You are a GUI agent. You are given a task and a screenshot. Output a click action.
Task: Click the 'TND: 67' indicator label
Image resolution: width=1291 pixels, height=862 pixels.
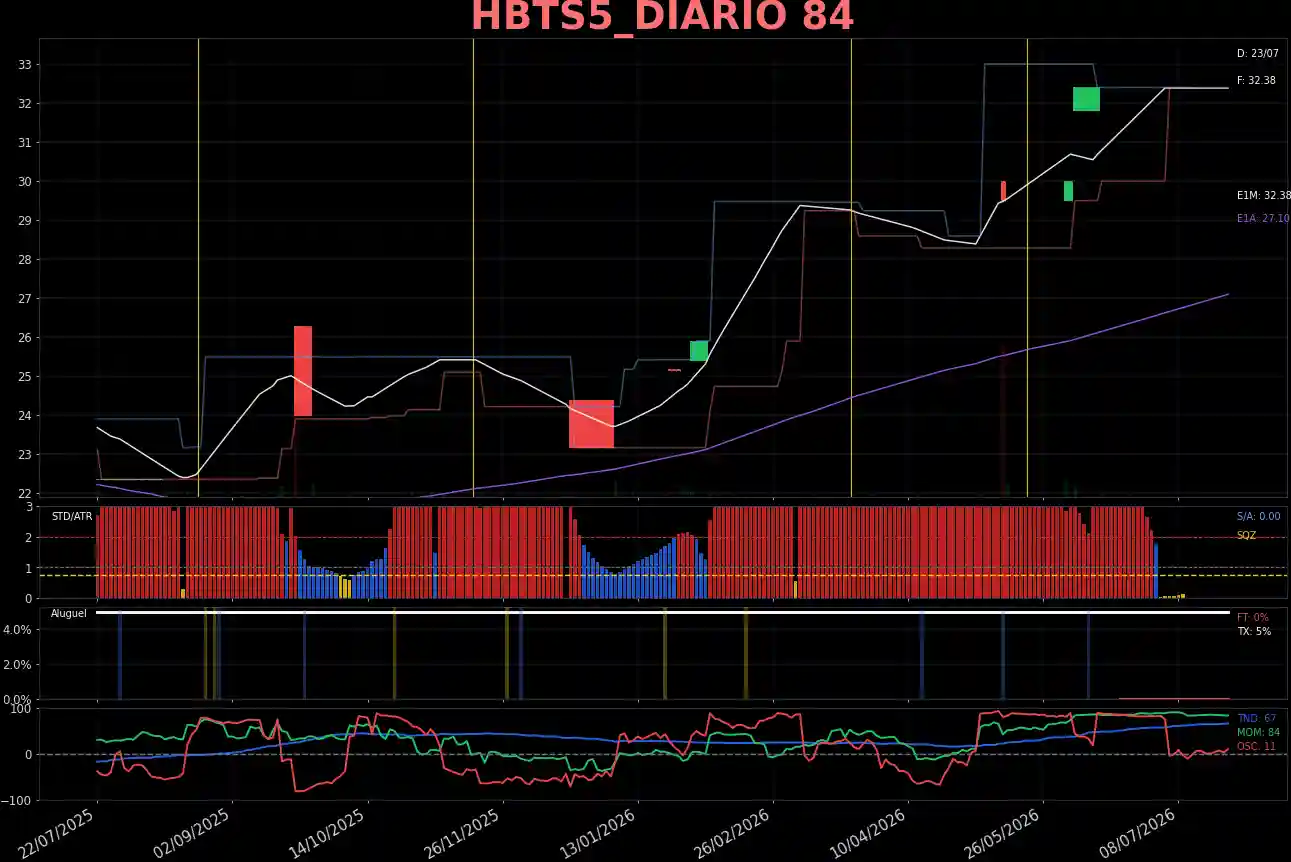tap(1256, 718)
